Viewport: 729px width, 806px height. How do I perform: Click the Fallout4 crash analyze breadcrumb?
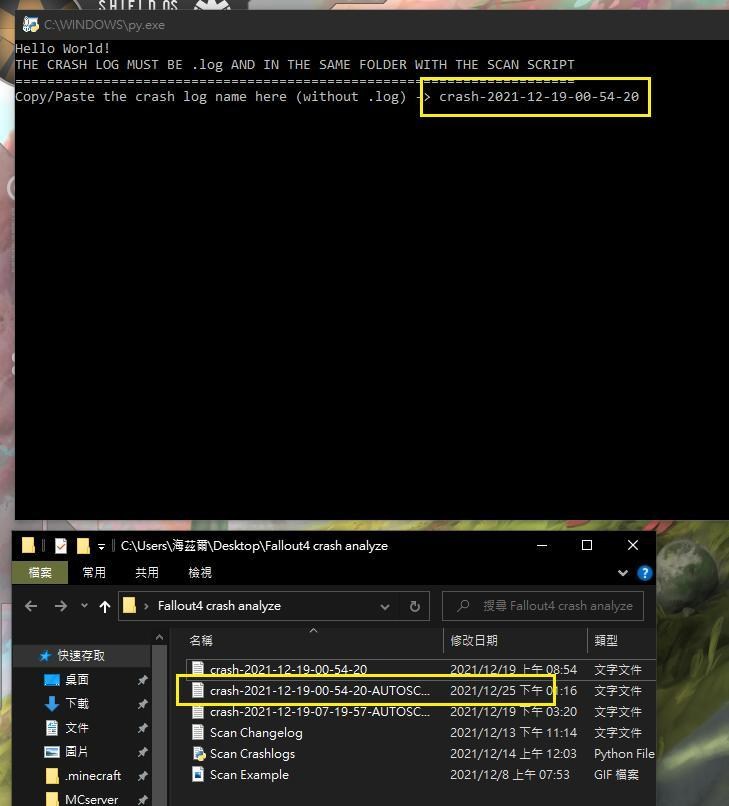coord(220,606)
